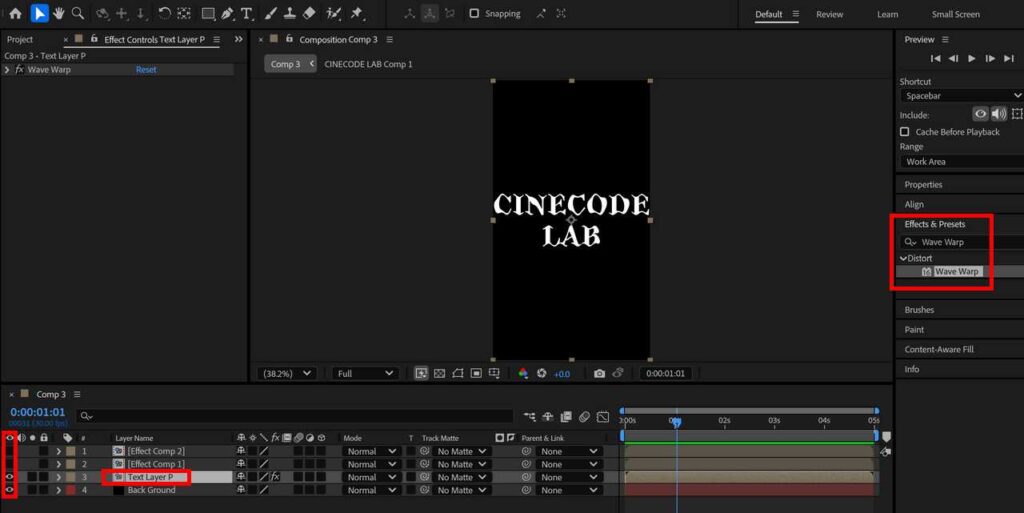Go to the Home screen icon
Image resolution: width=1024 pixels, height=513 pixels.
point(16,13)
